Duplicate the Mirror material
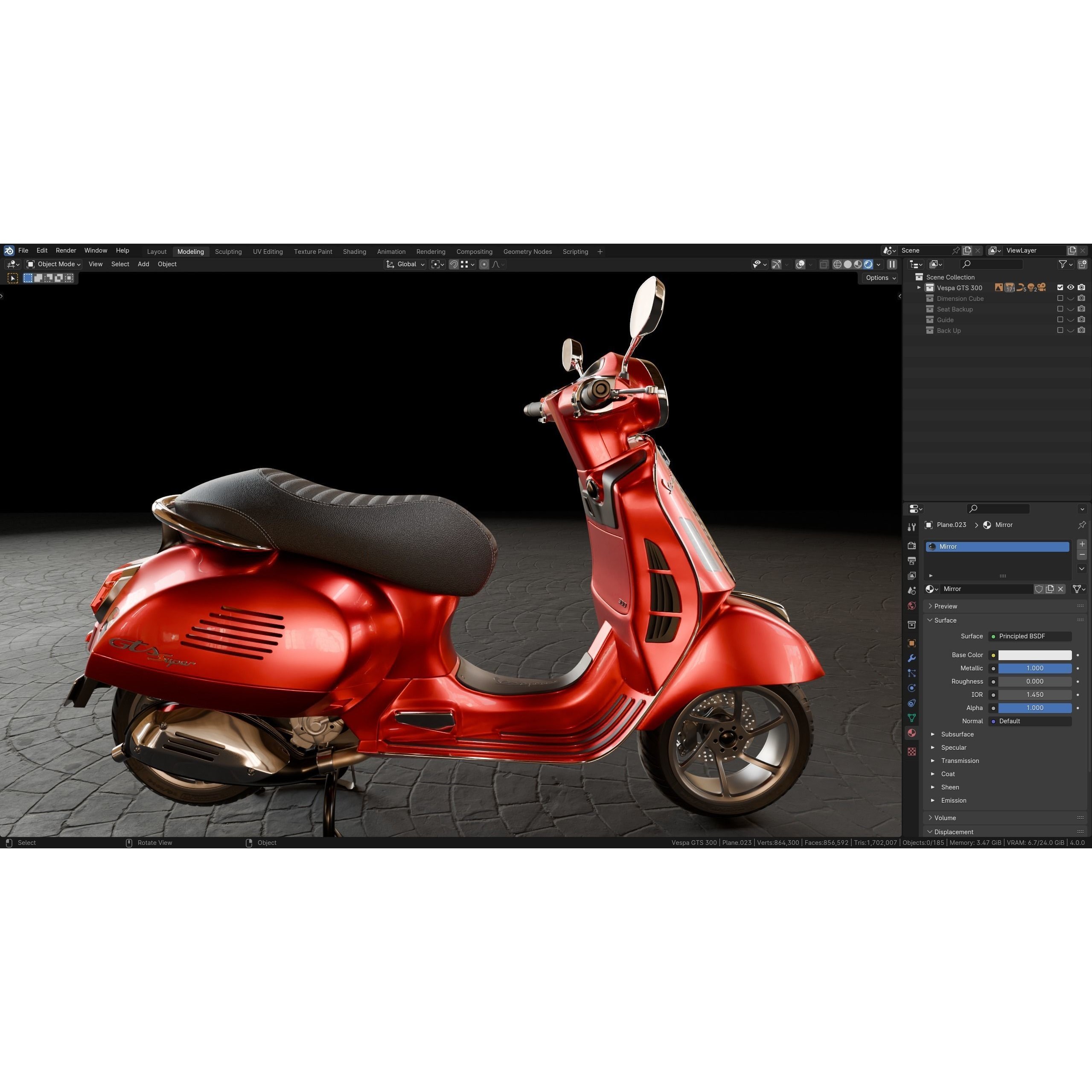Image resolution: width=1092 pixels, height=1092 pixels. coord(1050,589)
